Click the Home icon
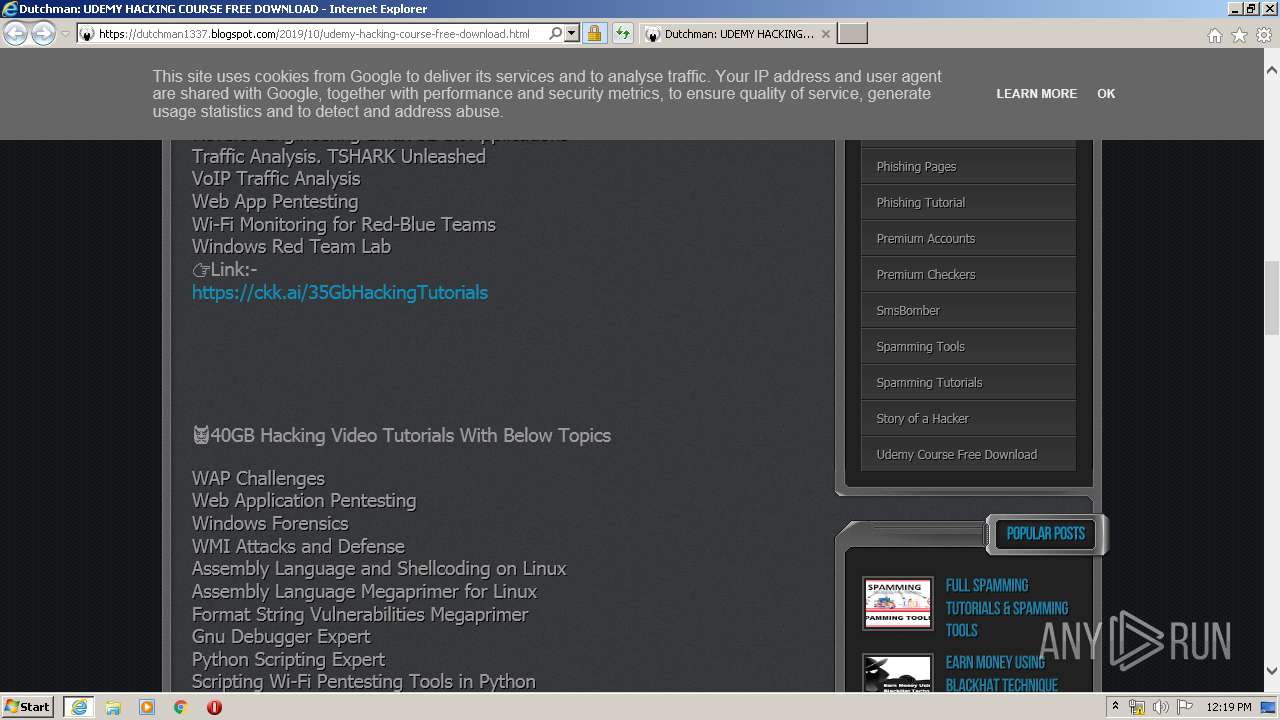The image size is (1280, 720). click(x=1214, y=35)
